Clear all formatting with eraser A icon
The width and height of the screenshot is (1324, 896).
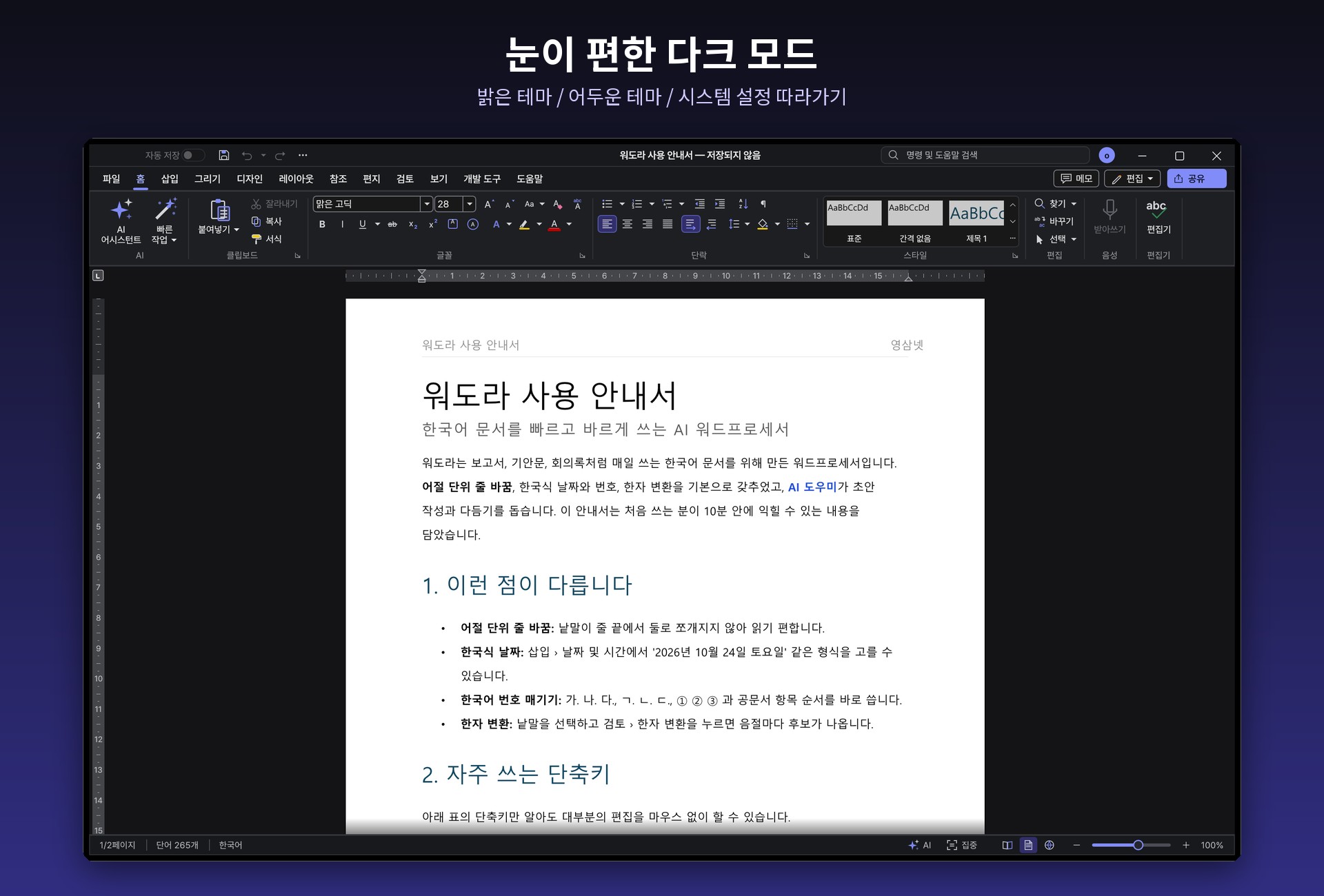tap(558, 204)
